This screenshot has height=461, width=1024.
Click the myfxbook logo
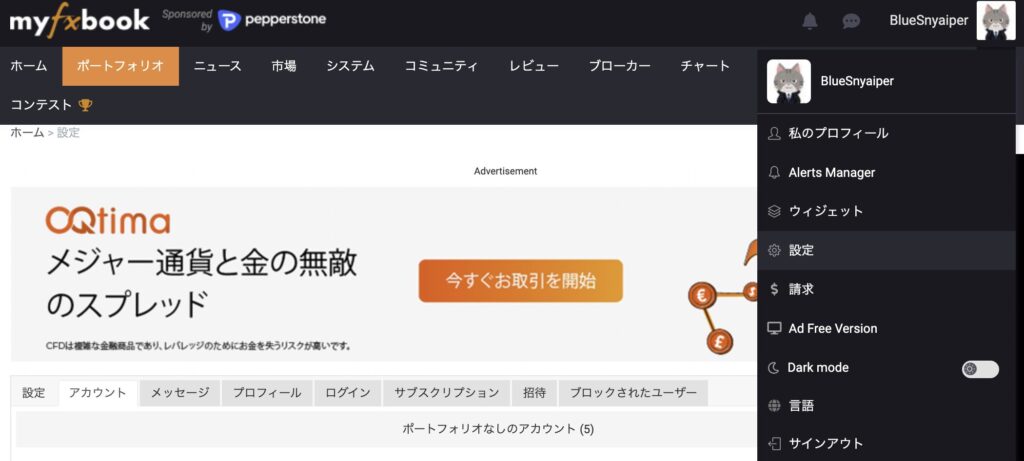click(x=79, y=20)
